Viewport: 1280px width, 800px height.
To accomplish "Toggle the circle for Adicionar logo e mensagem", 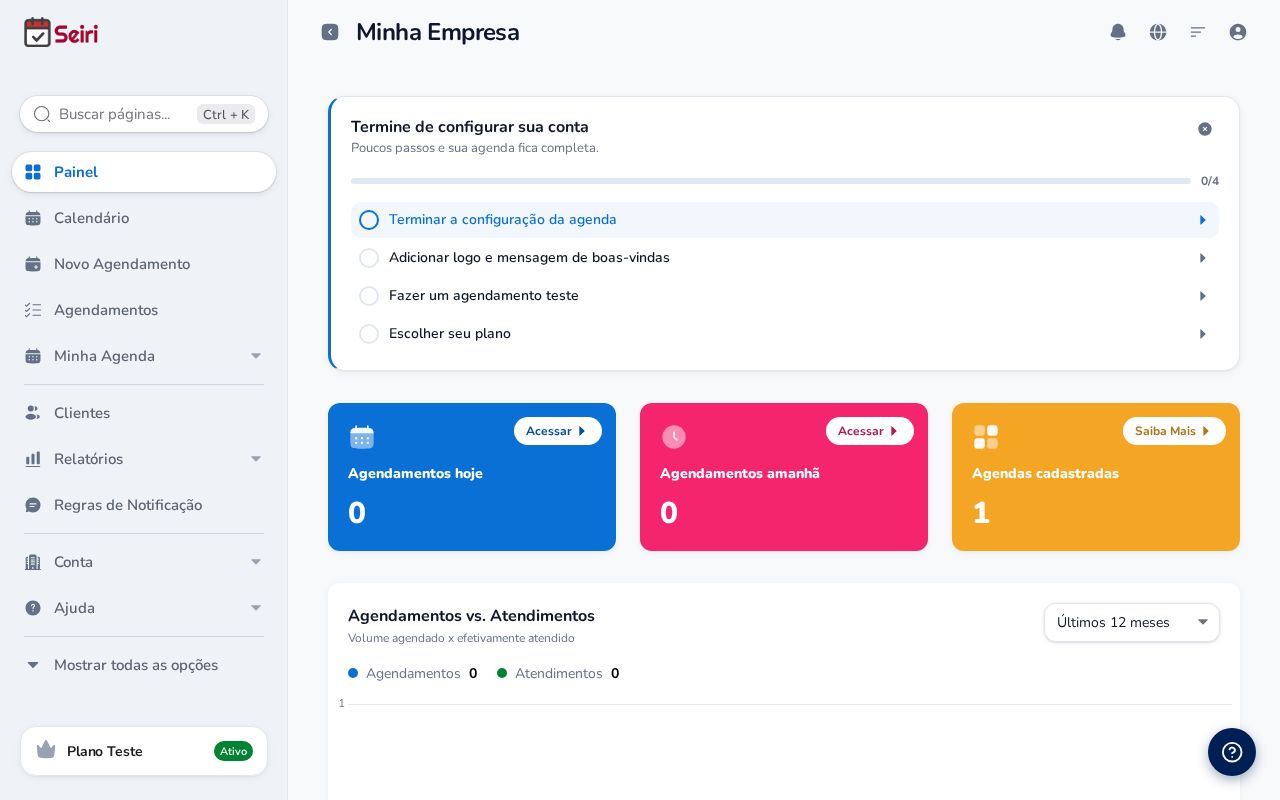I will coord(369,258).
